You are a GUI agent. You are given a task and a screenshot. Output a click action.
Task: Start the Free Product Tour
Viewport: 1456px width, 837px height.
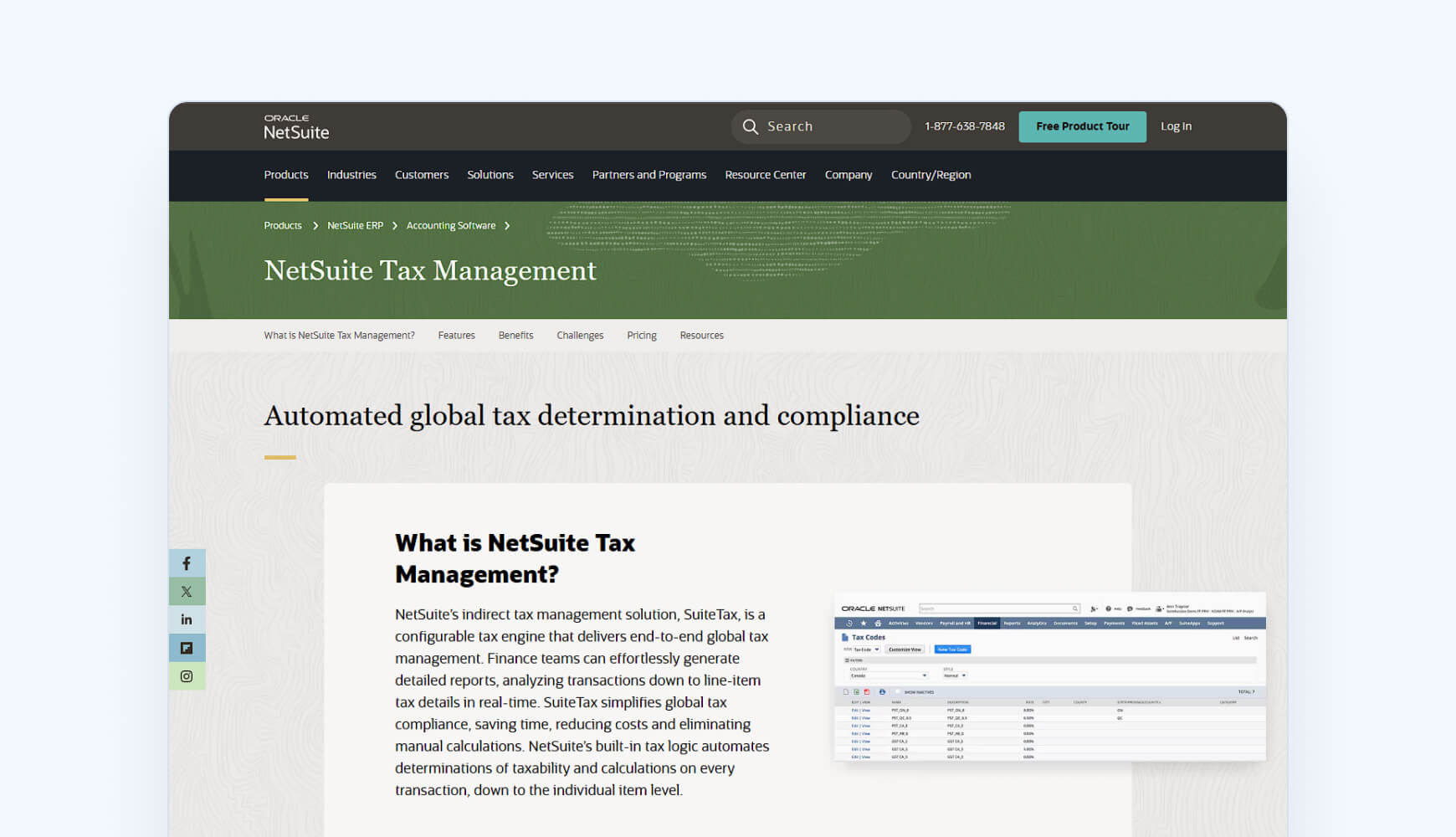pos(1083,126)
